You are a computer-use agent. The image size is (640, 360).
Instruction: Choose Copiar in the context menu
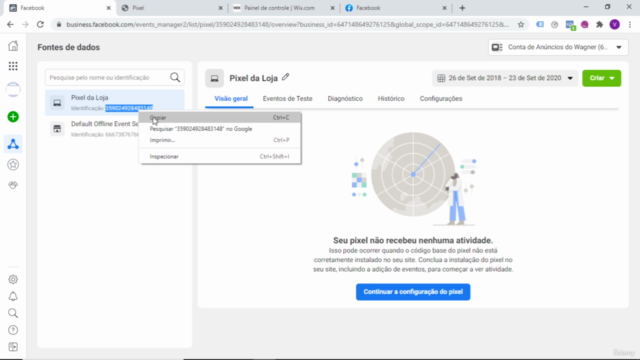[220, 118]
